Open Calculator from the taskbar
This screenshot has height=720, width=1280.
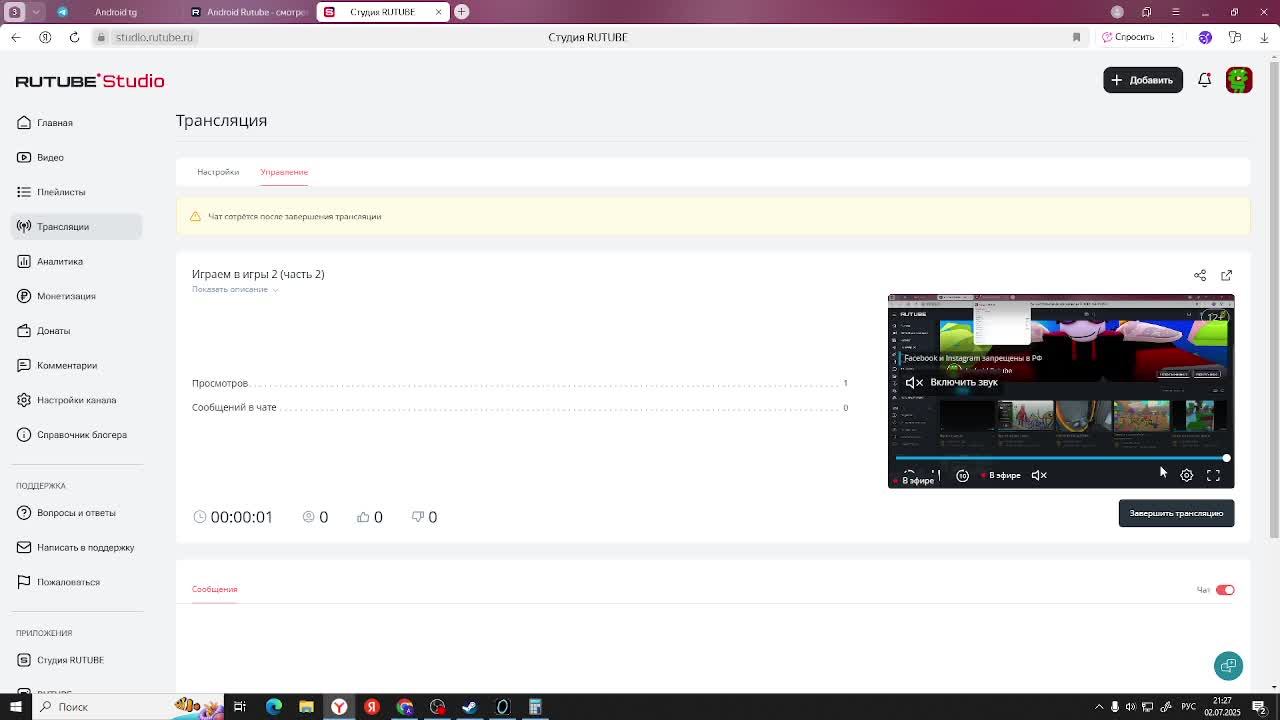point(535,707)
